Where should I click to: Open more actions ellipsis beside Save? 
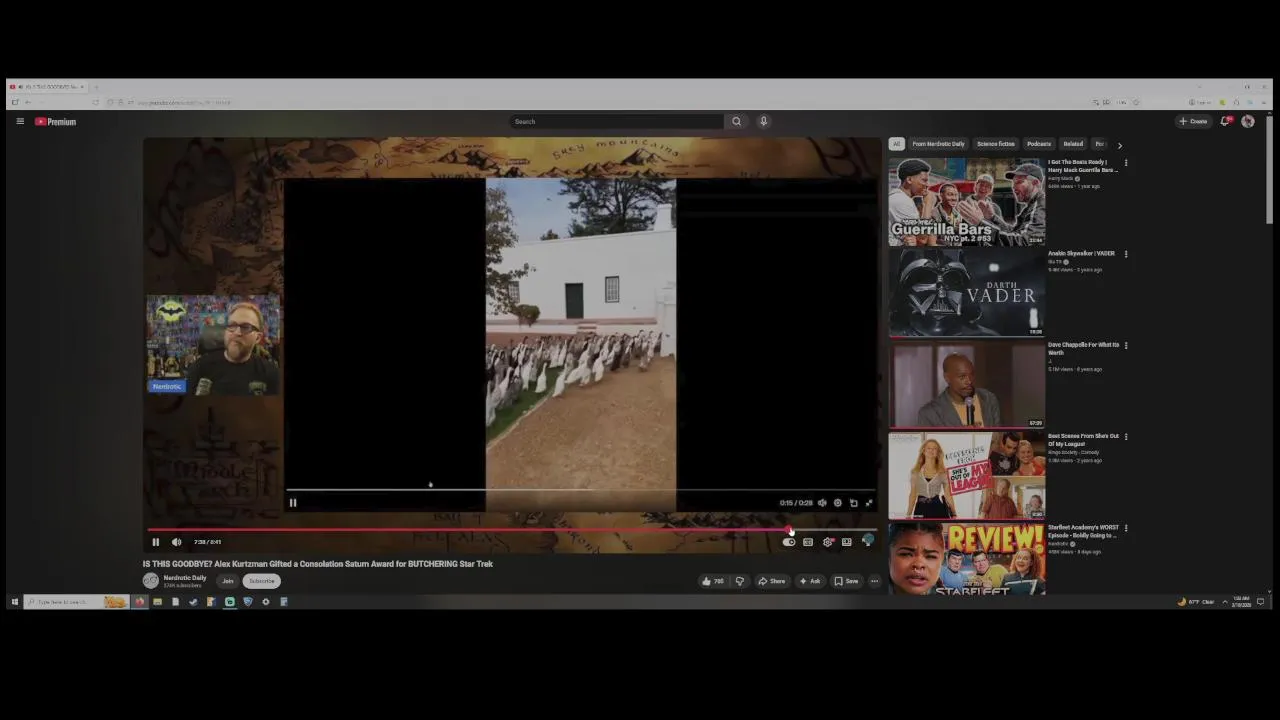(x=874, y=581)
